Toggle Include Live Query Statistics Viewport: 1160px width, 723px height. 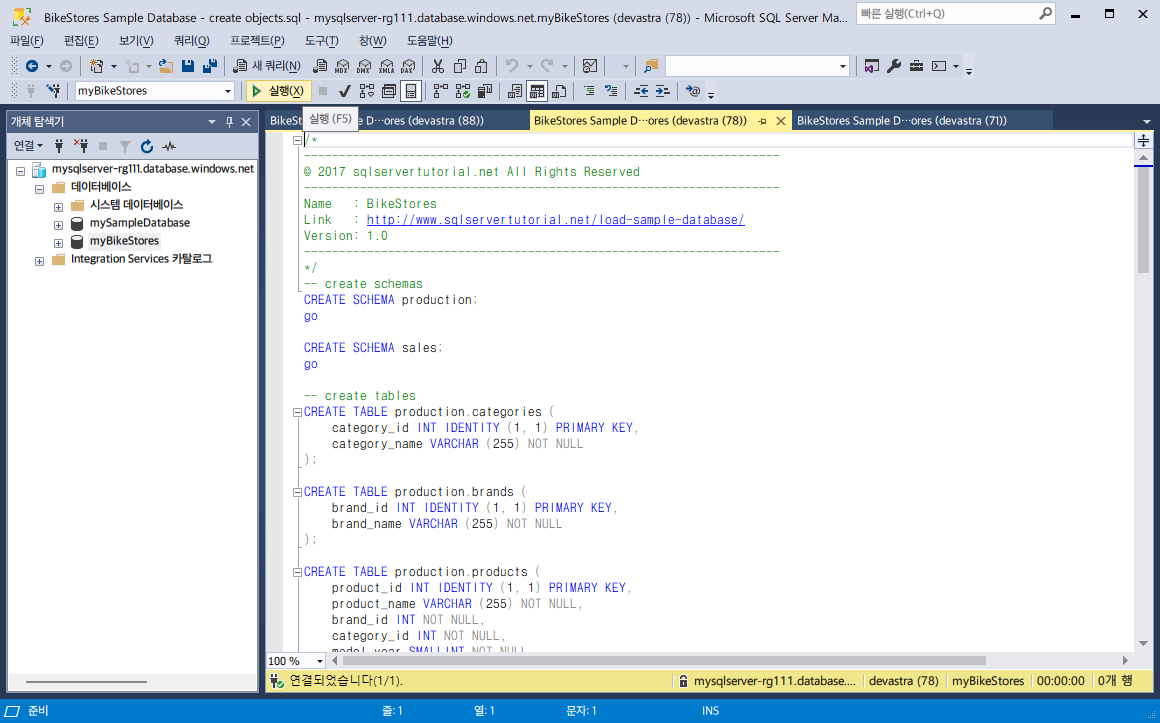[x=462, y=91]
